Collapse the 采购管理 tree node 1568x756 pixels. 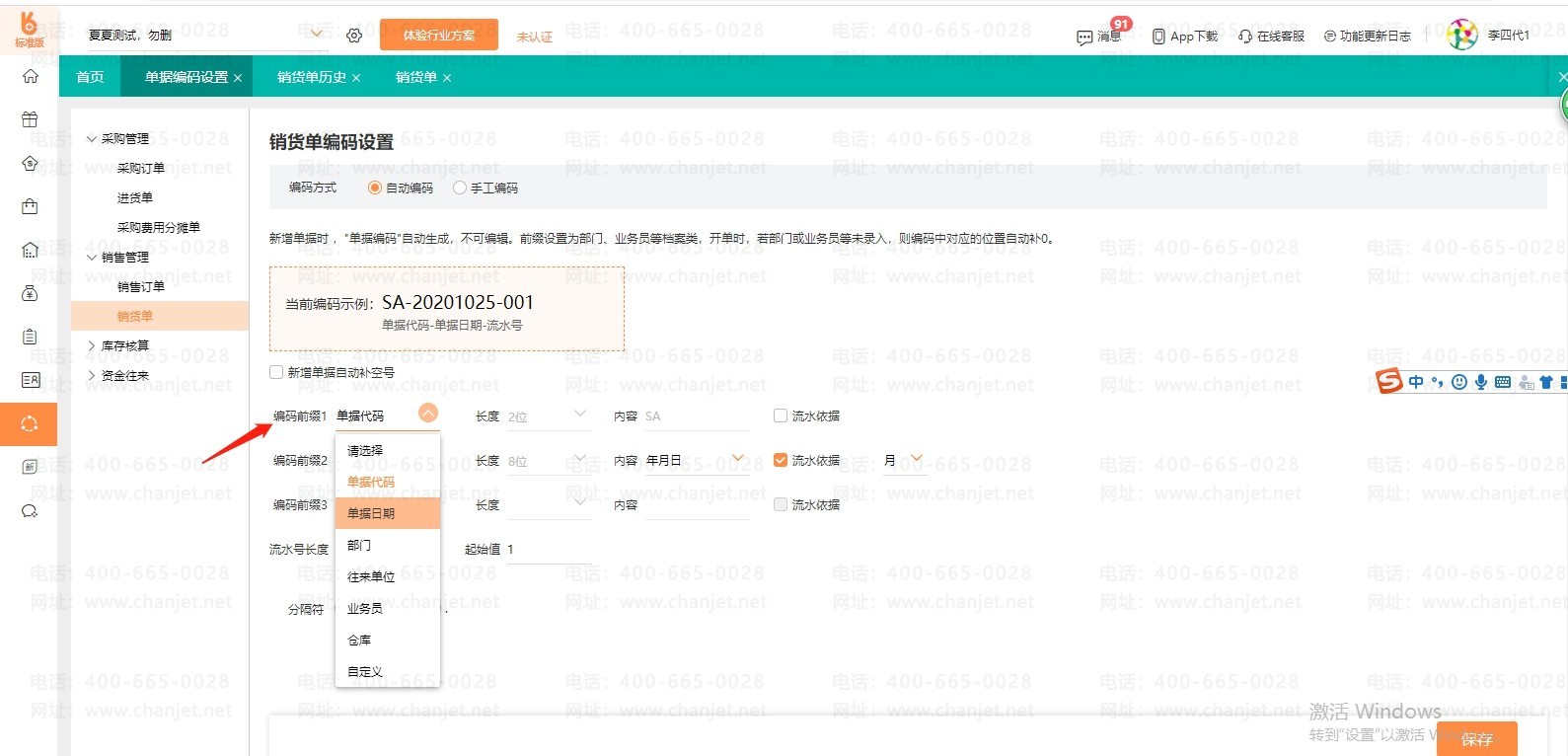pyautogui.click(x=92, y=139)
